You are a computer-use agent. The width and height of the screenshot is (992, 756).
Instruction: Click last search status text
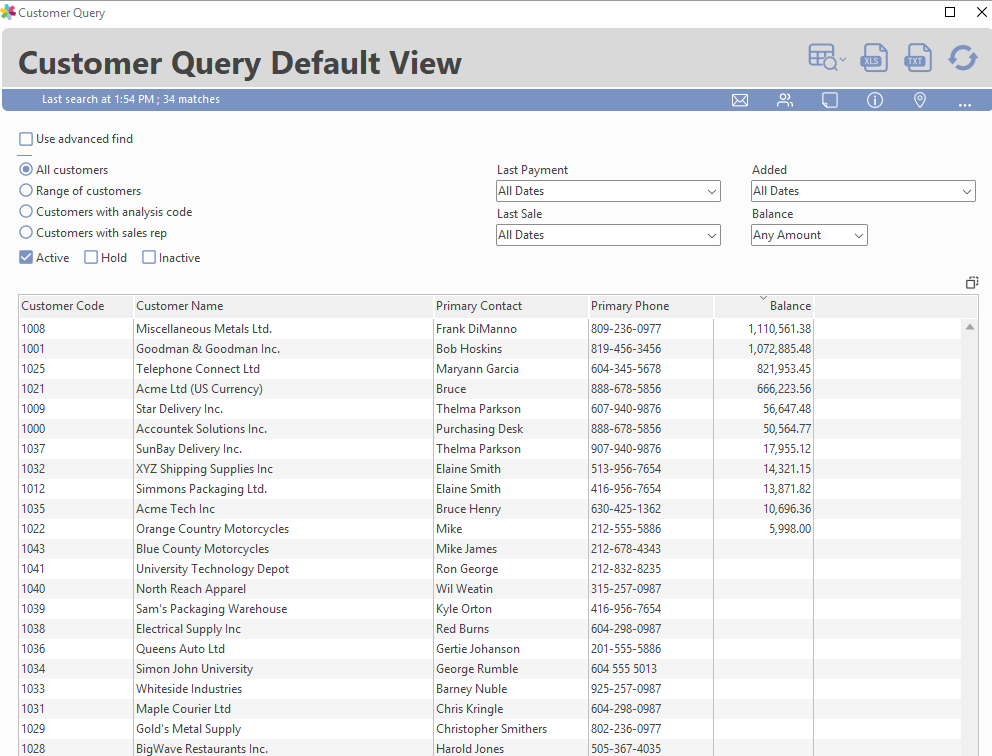pyautogui.click(x=131, y=99)
